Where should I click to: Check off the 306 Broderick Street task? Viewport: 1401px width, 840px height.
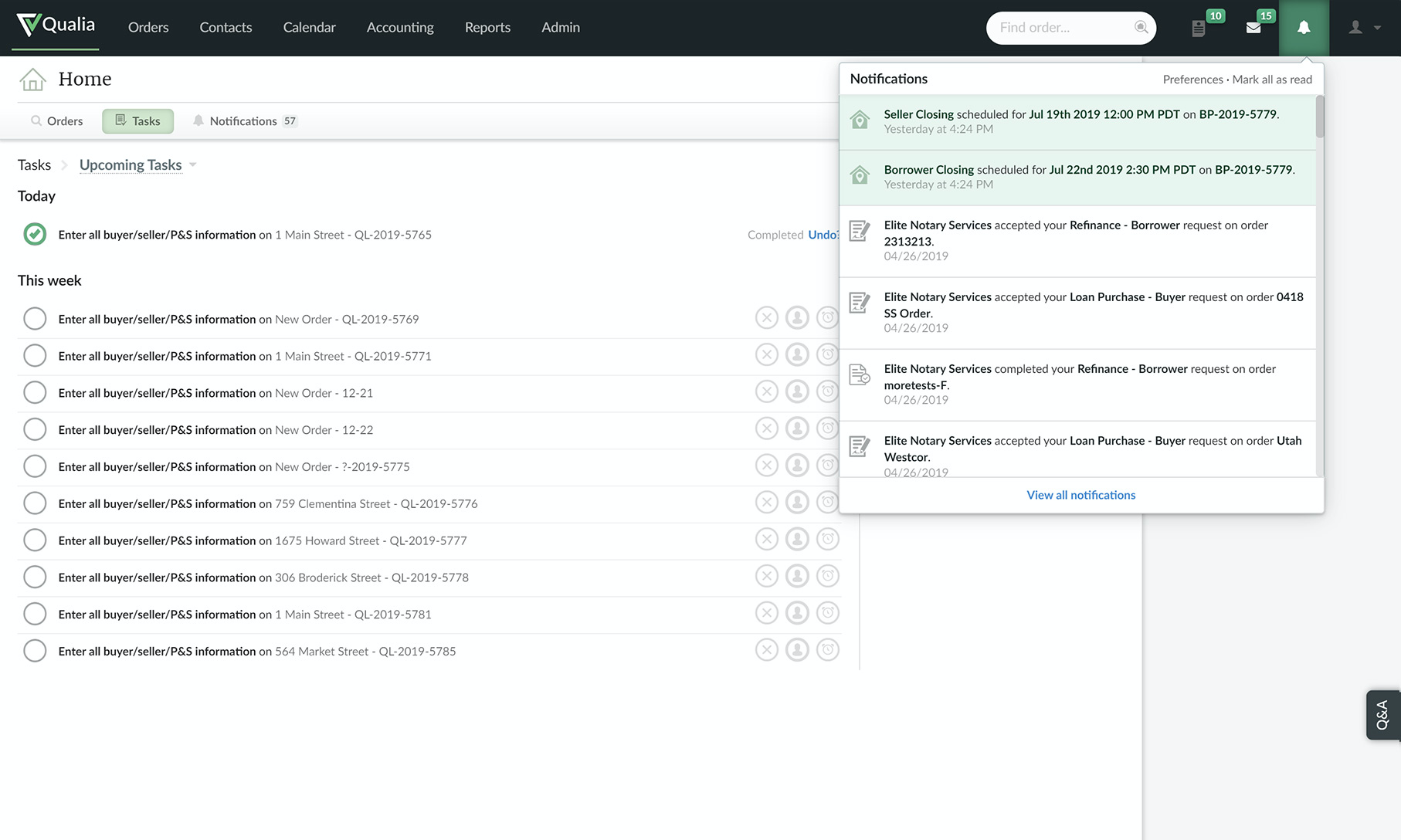(35, 576)
